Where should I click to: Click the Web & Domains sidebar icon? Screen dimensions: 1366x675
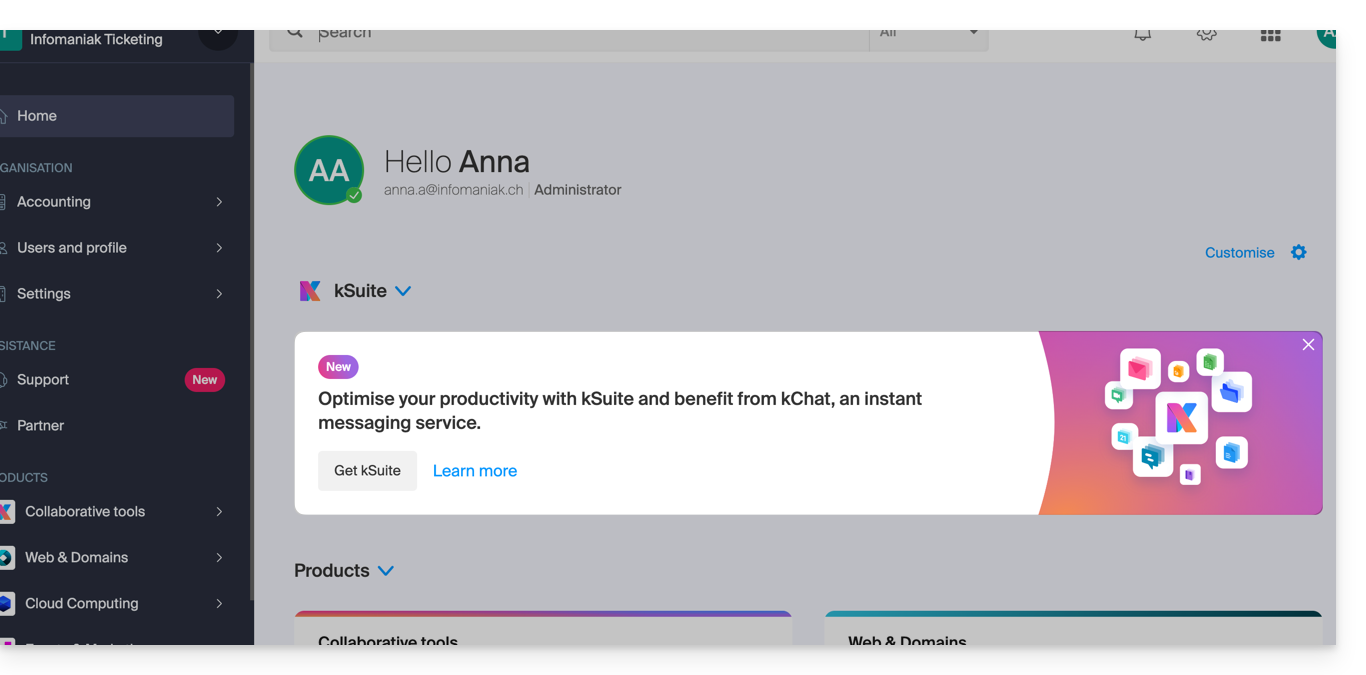7,557
